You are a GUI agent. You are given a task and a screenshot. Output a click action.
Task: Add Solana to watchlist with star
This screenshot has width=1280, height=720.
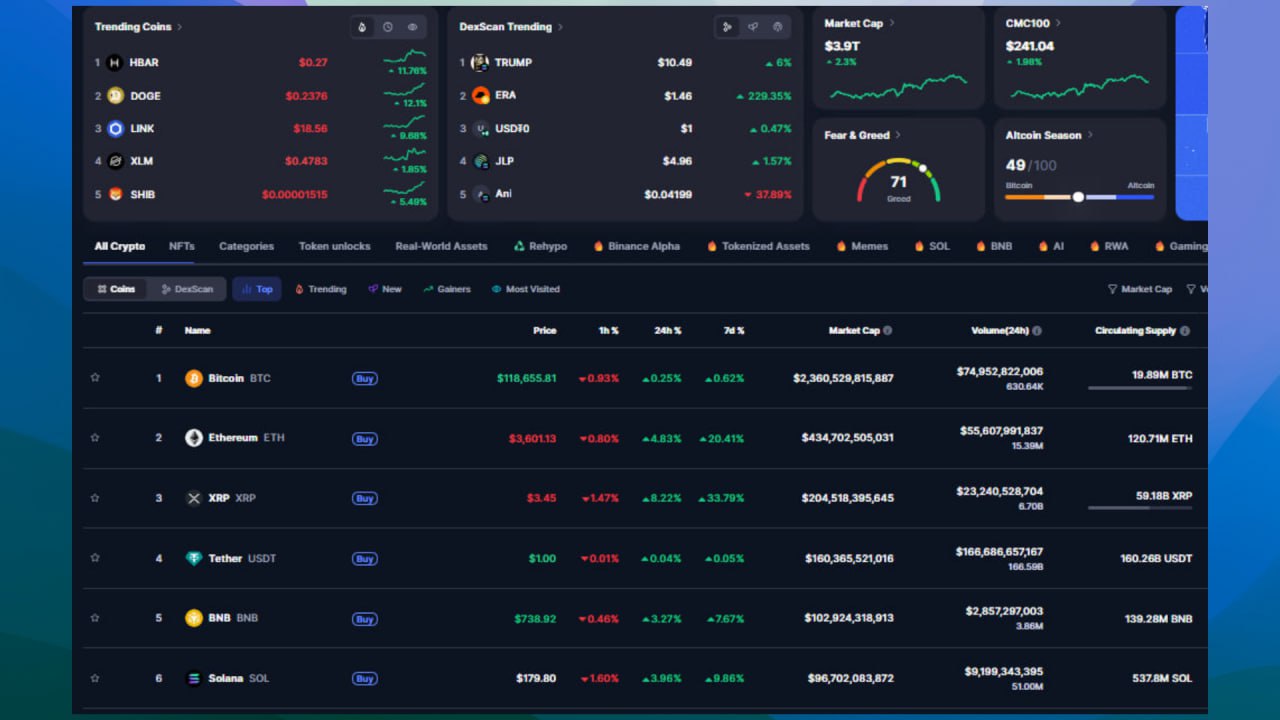pyautogui.click(x=95, y=678)
